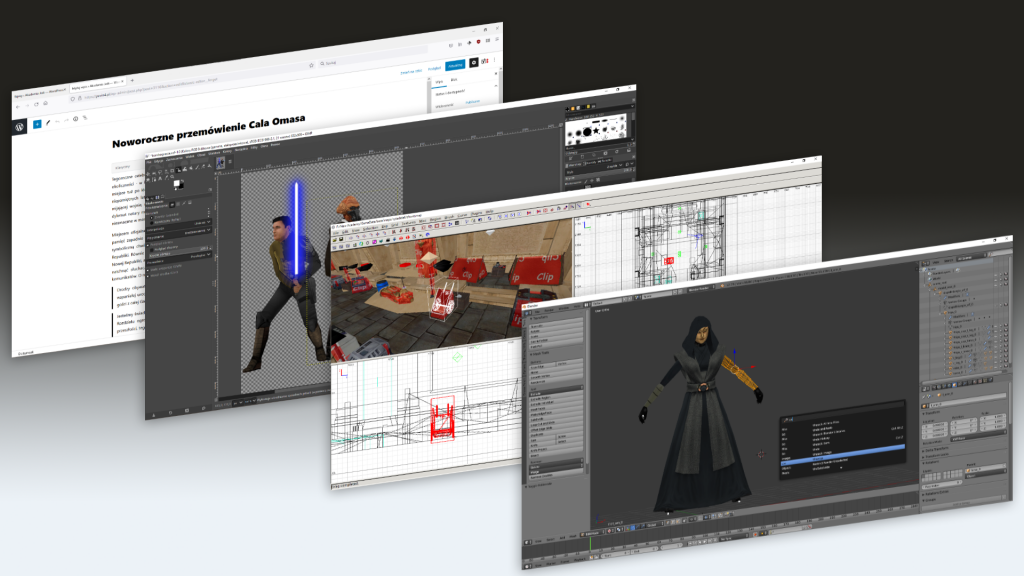Open the settings gear in WordPress editor
This screenshot has width=1024, height=576.
point(474,62)
